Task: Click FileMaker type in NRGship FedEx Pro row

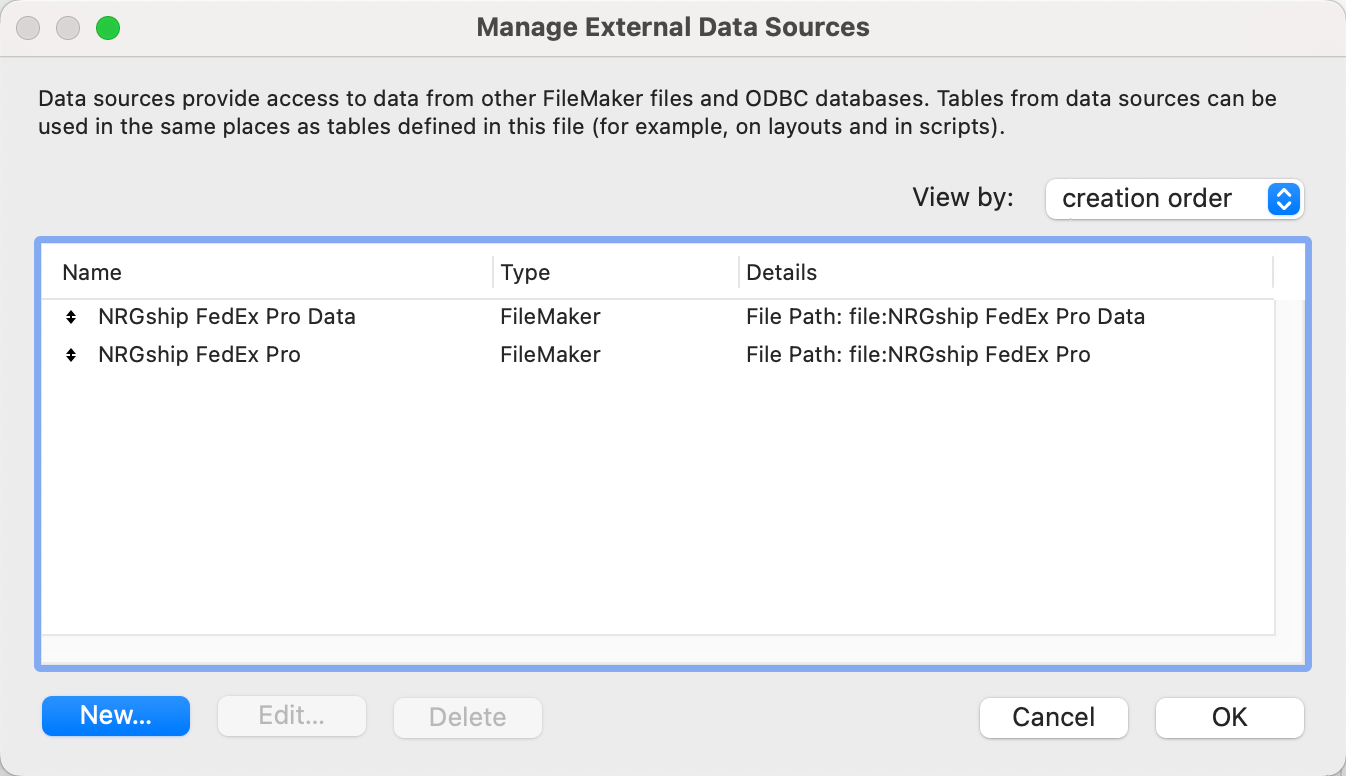Action: (x=550, y=355)
